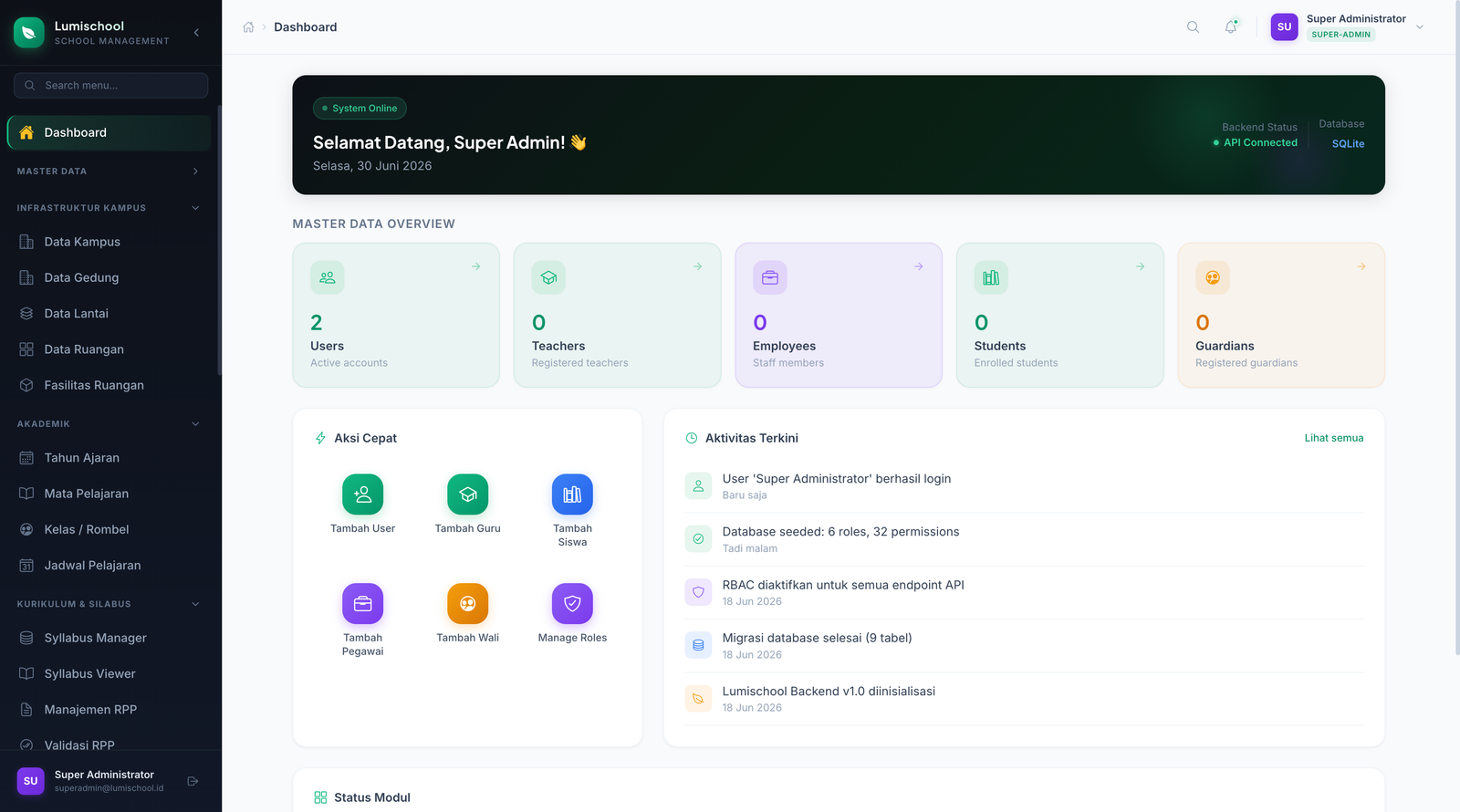Viewport: 1460px width, 812px height.
Task: Click Lihat semua in Aktivitas Terkini
Action: [x=1334, y=439]
